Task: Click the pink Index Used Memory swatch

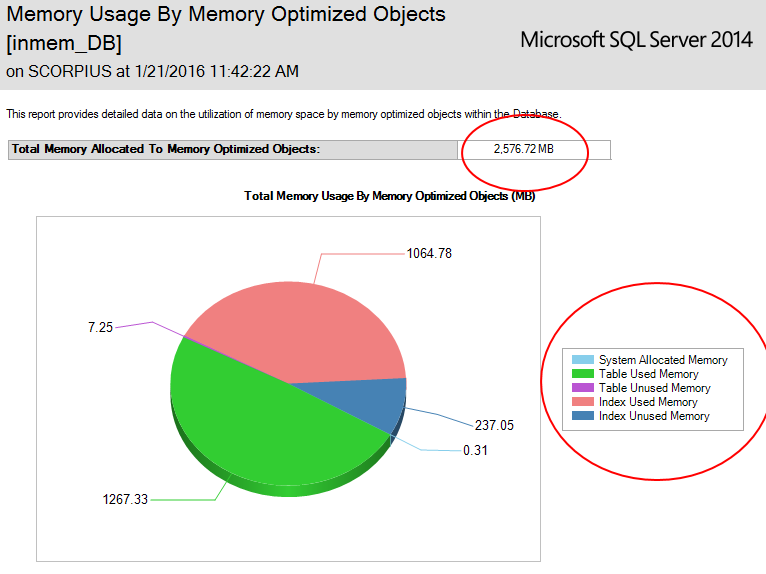Action: (583, 402)
